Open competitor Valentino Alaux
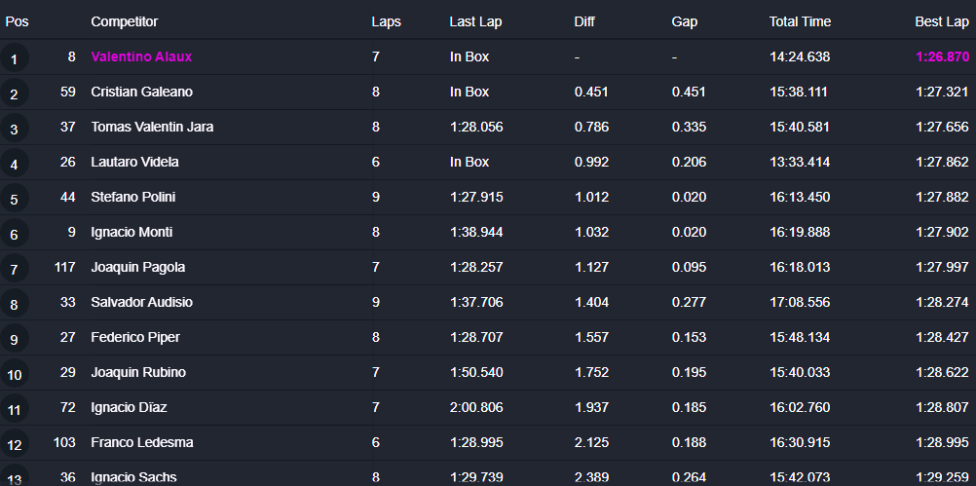Viewport: 976px width, 486px height. pyautogui.click(x=141, y=57)
